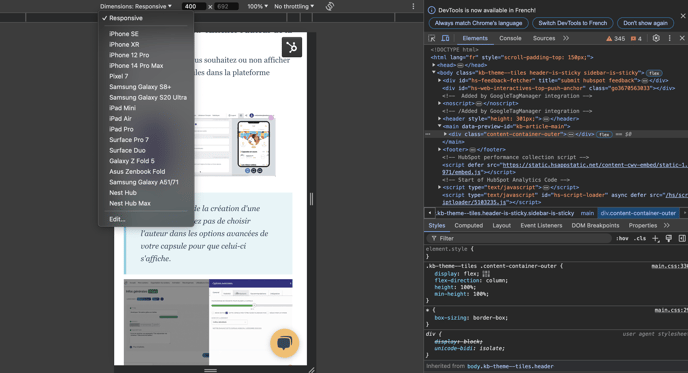Click the breadcrumb scroll left arrow

point(430,213)
